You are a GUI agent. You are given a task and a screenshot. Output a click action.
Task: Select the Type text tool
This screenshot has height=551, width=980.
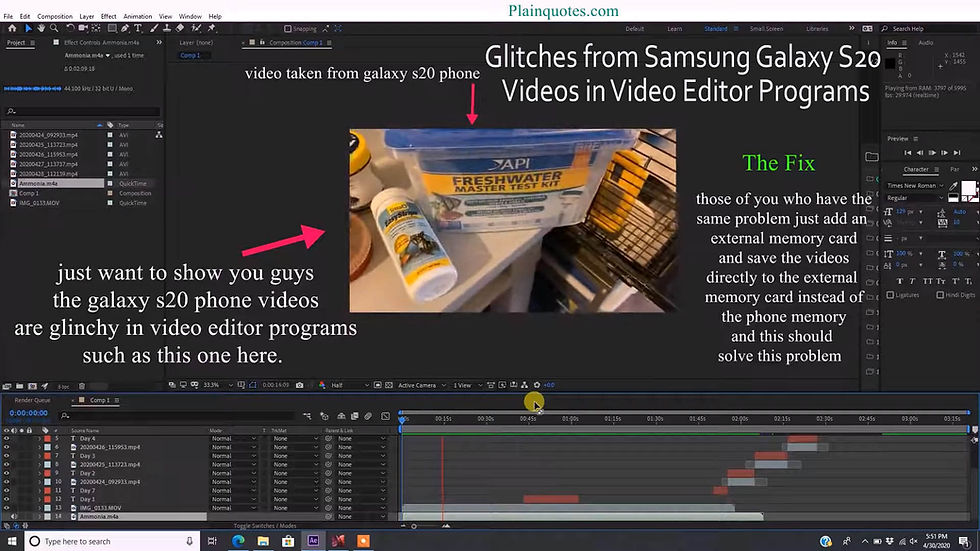(138, 28)
